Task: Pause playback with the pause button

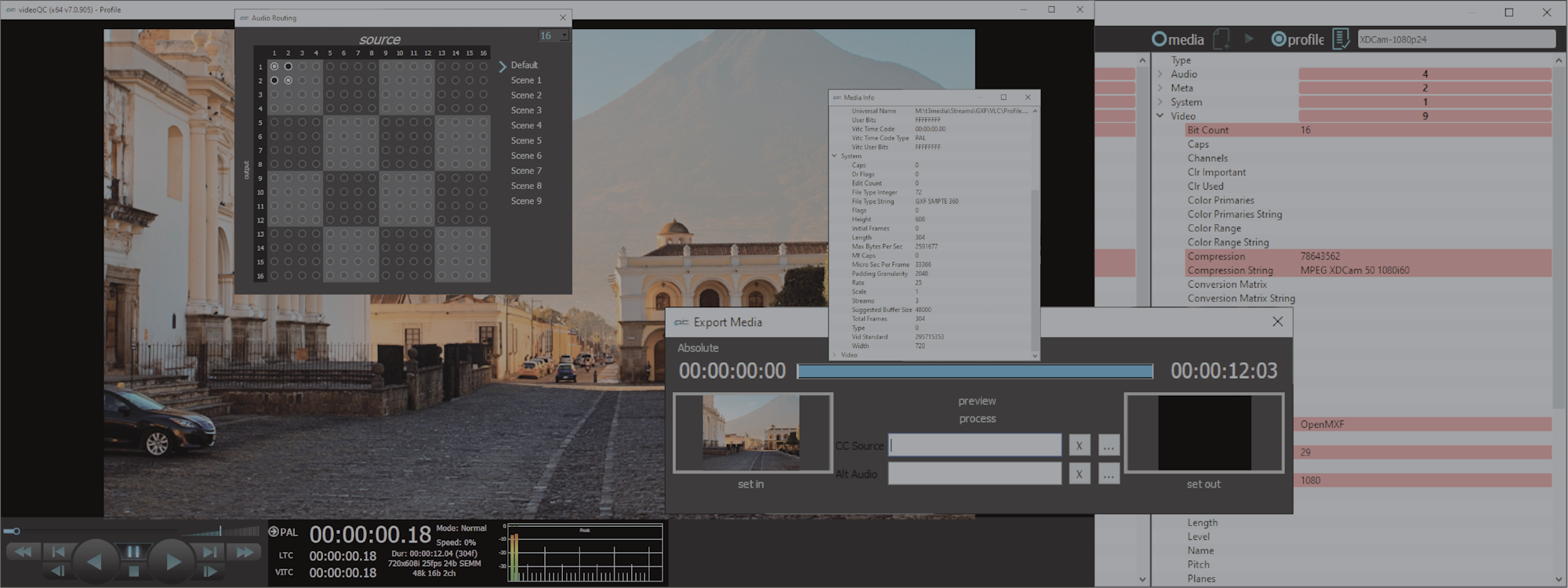Action: (133, 552)
